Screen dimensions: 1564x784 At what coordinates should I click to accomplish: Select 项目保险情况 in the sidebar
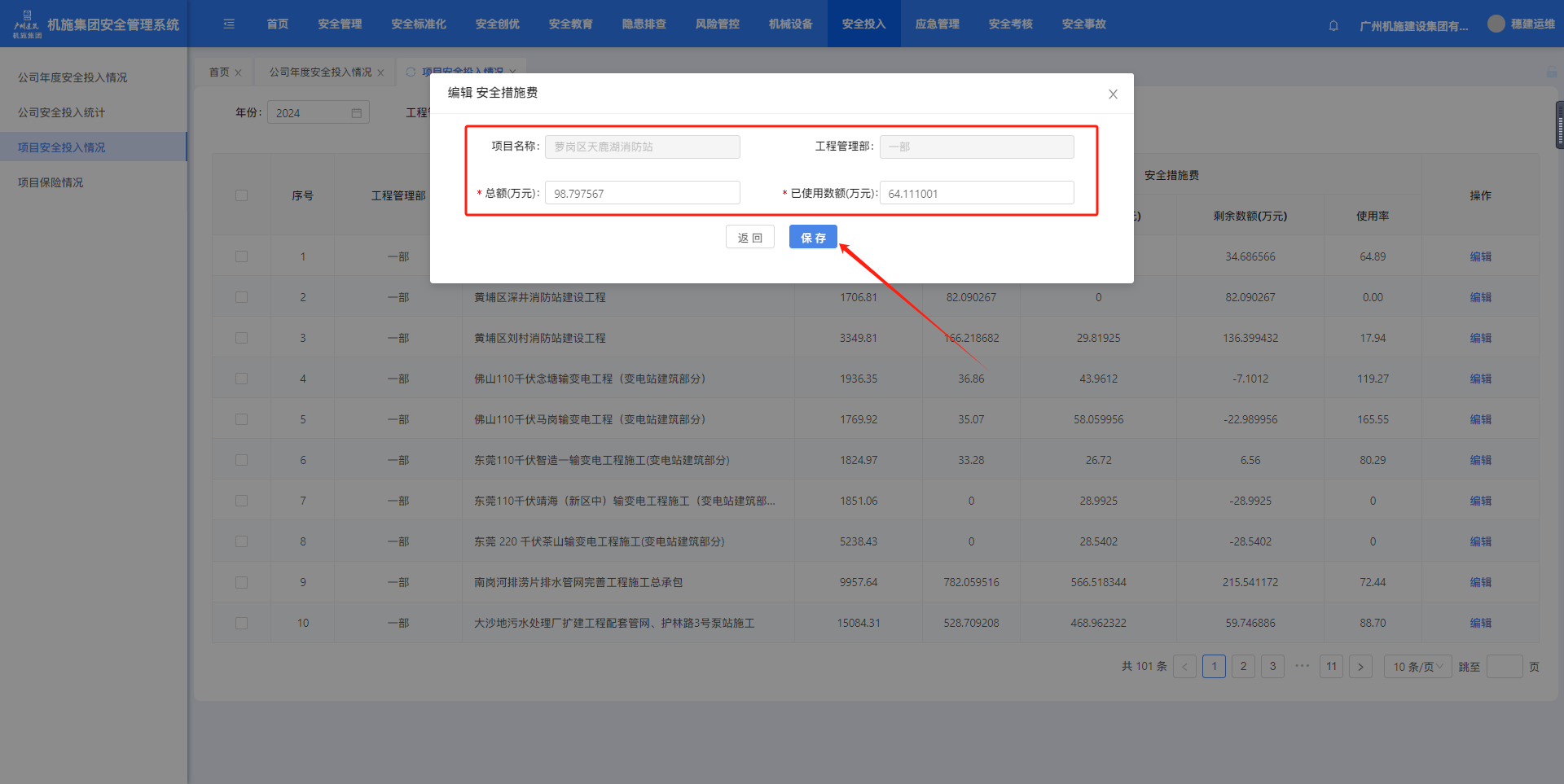coord(51,182)
